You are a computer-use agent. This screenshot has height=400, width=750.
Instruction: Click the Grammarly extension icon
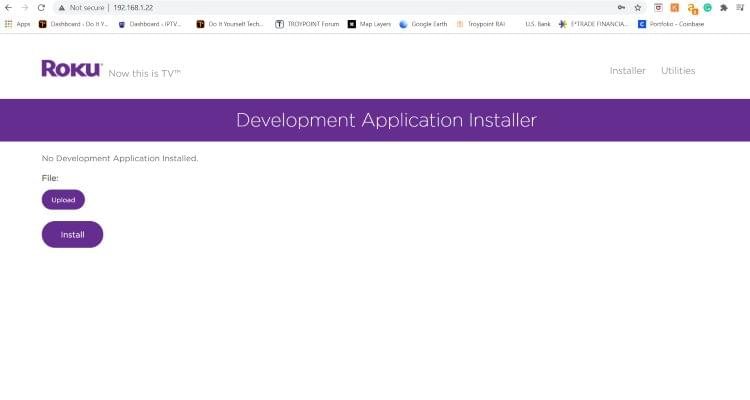707,7
